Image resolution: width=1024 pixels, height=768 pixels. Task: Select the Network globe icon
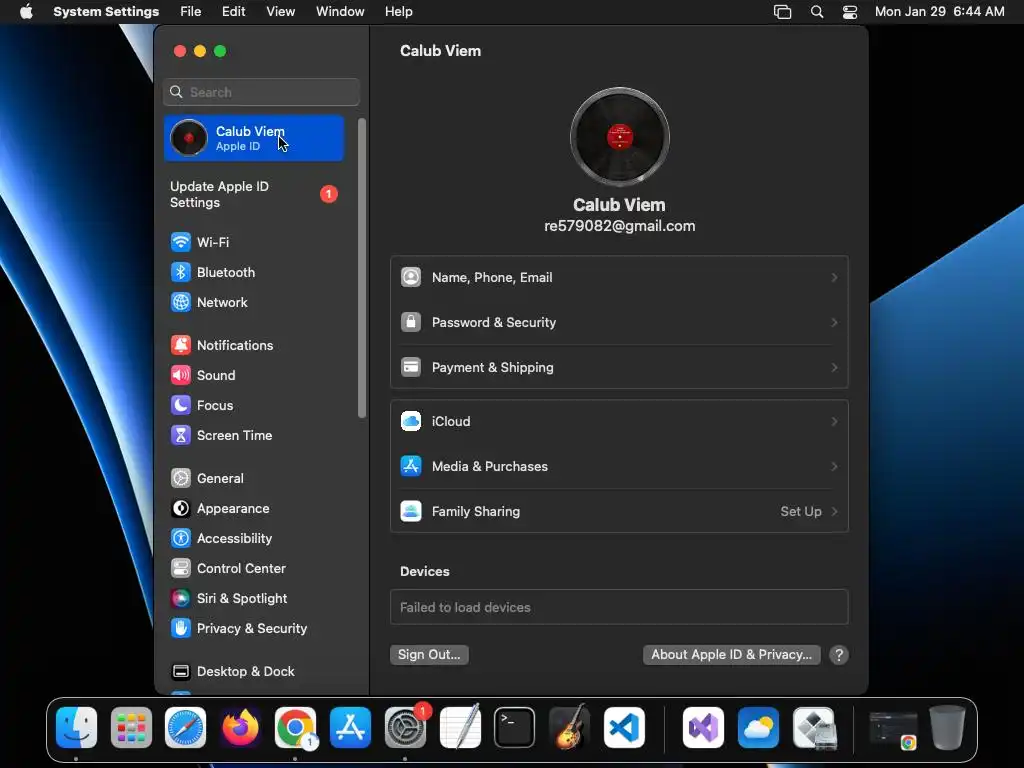pyautogui.click(x=181, y=302)
